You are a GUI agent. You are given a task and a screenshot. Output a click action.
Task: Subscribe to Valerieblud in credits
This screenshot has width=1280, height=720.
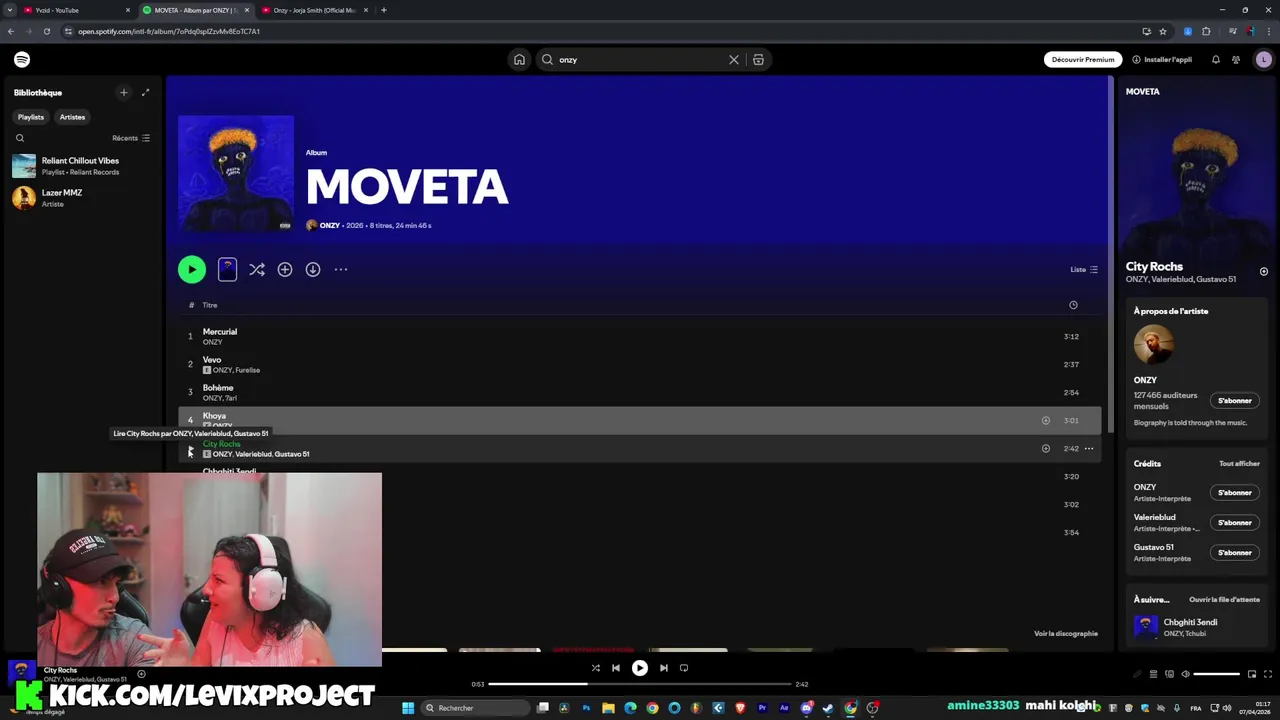(x=1235, y=523)
